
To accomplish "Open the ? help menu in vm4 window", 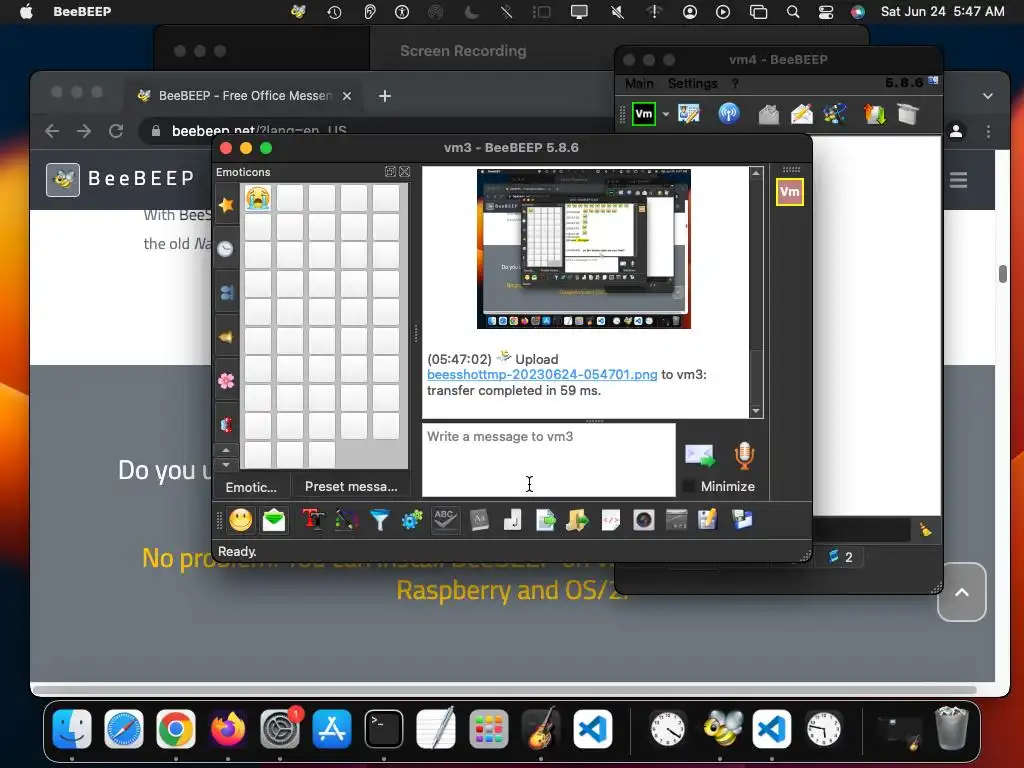I will (735, 84).
